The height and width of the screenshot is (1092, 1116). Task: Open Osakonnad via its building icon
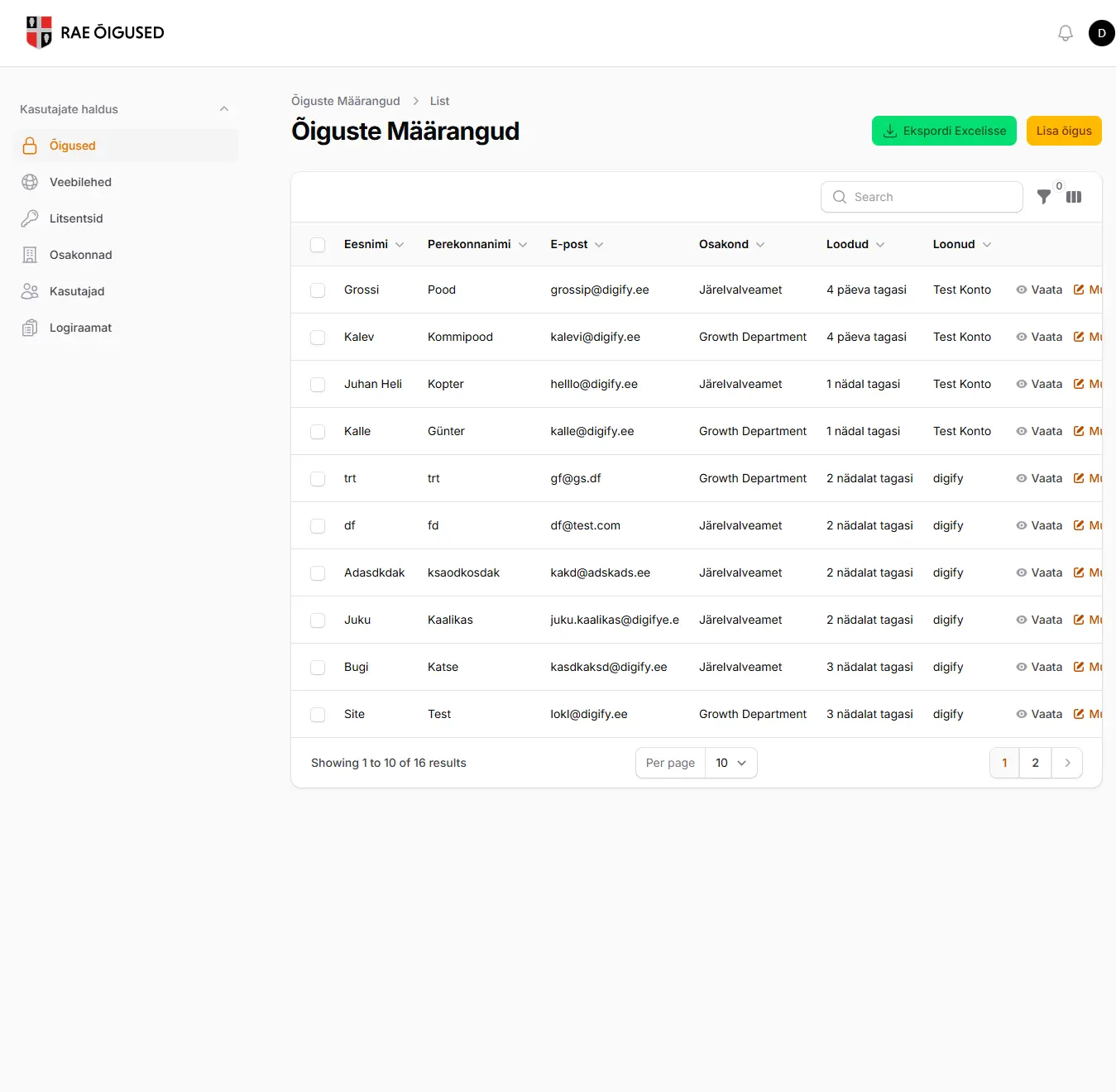click(30, 255)
